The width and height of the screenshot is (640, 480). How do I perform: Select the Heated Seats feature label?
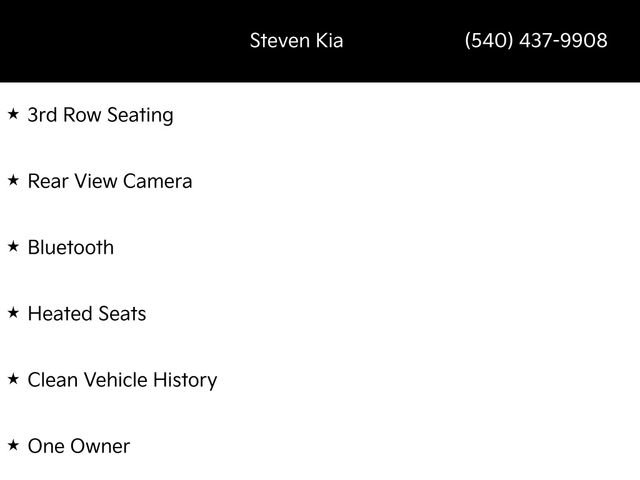[87, 313]
